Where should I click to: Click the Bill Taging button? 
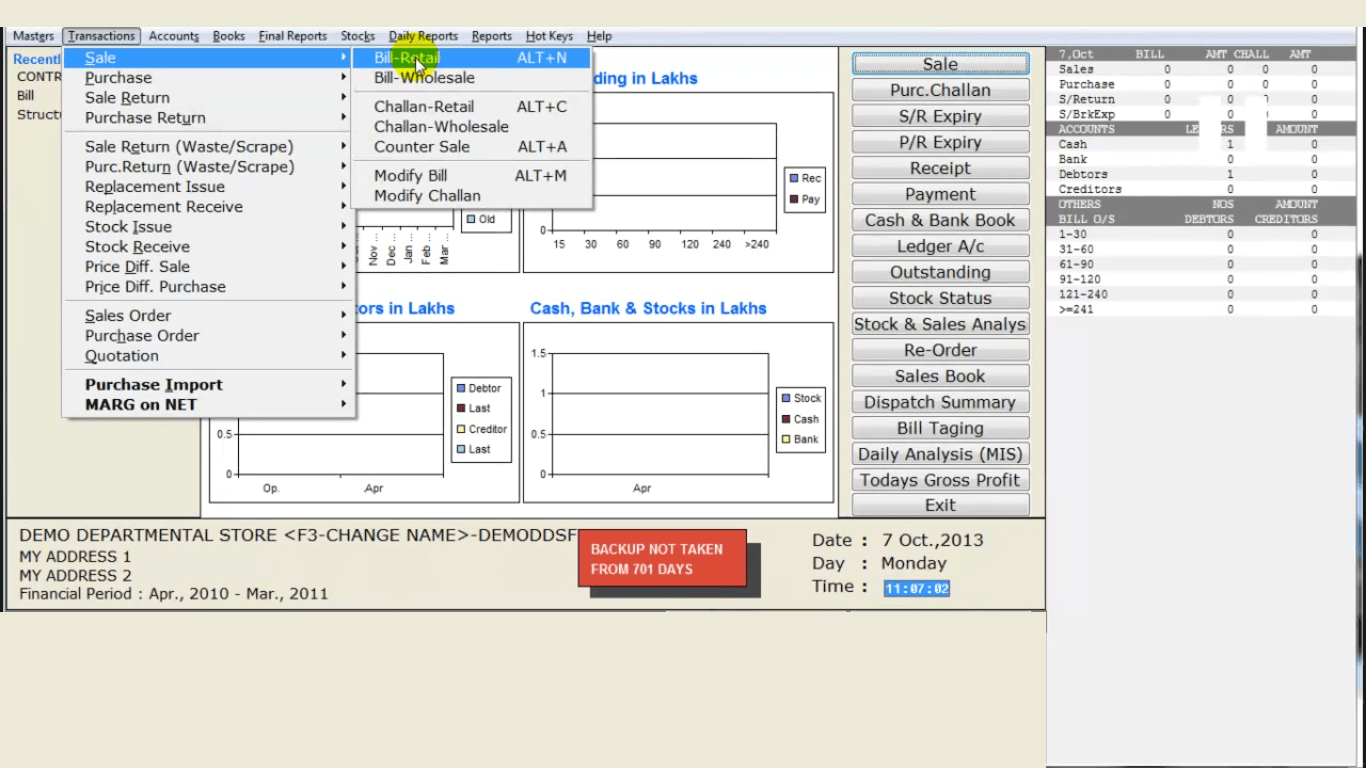pyautogui.click(x=940, y=428)
